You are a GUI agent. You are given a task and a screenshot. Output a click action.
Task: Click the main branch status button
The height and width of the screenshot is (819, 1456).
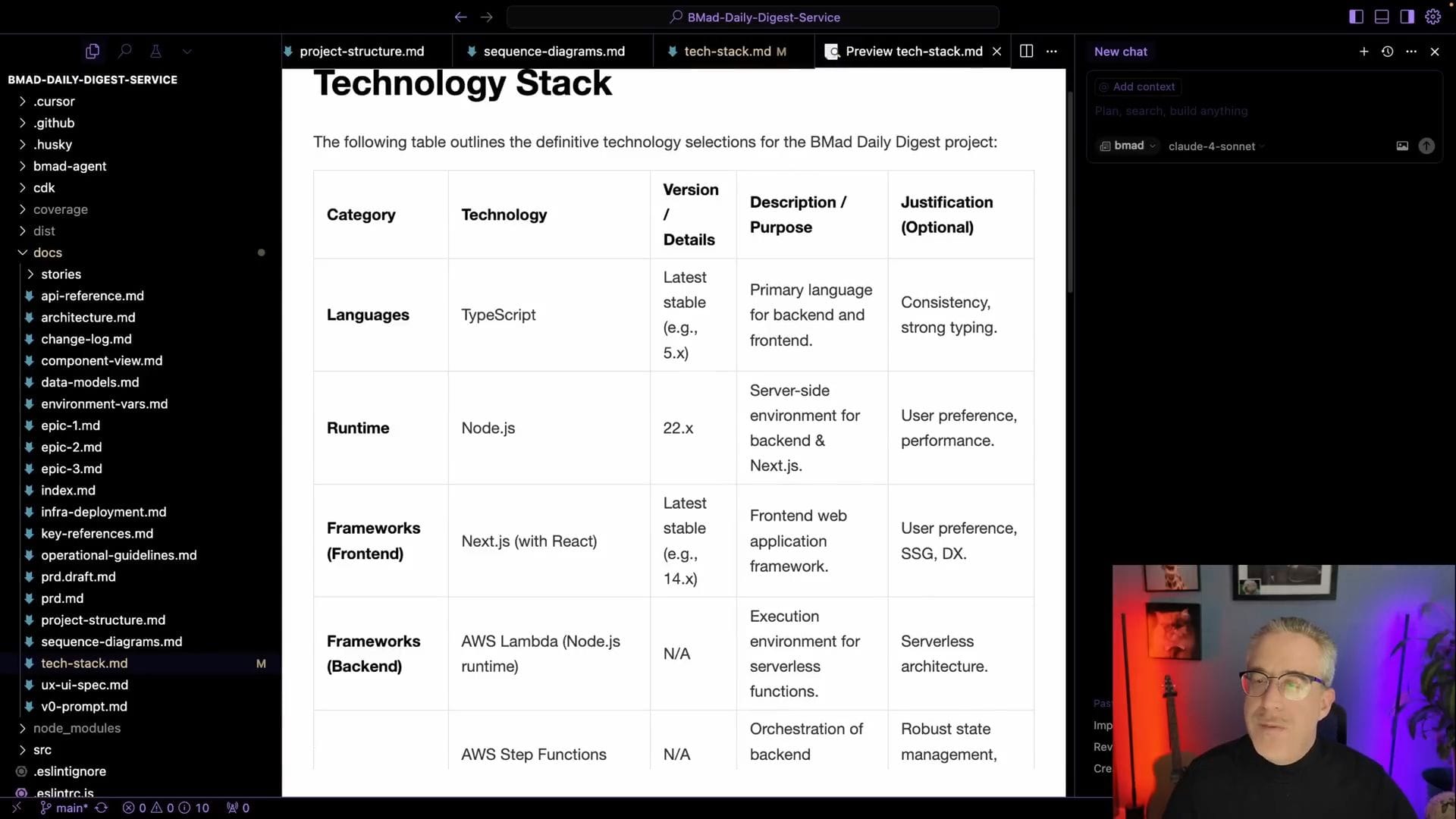pyautogui.click(x=65, y=808)
